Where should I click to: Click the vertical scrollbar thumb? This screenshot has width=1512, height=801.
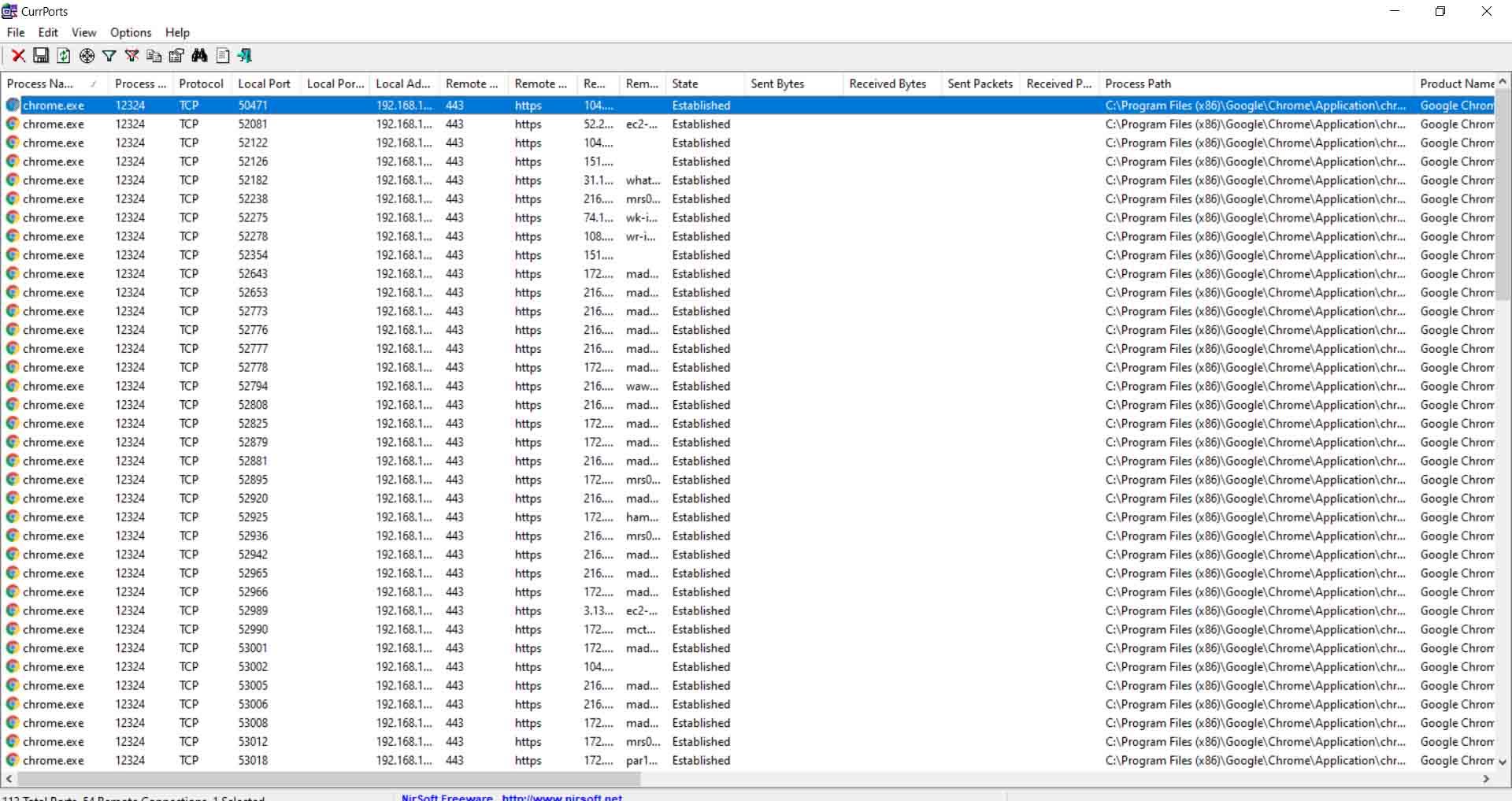[1503, 195]
